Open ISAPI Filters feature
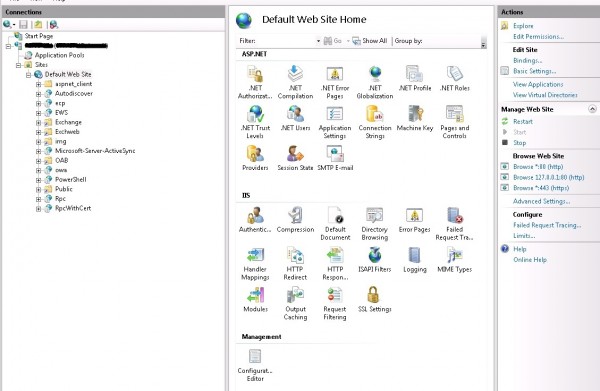 coord(375,259)
